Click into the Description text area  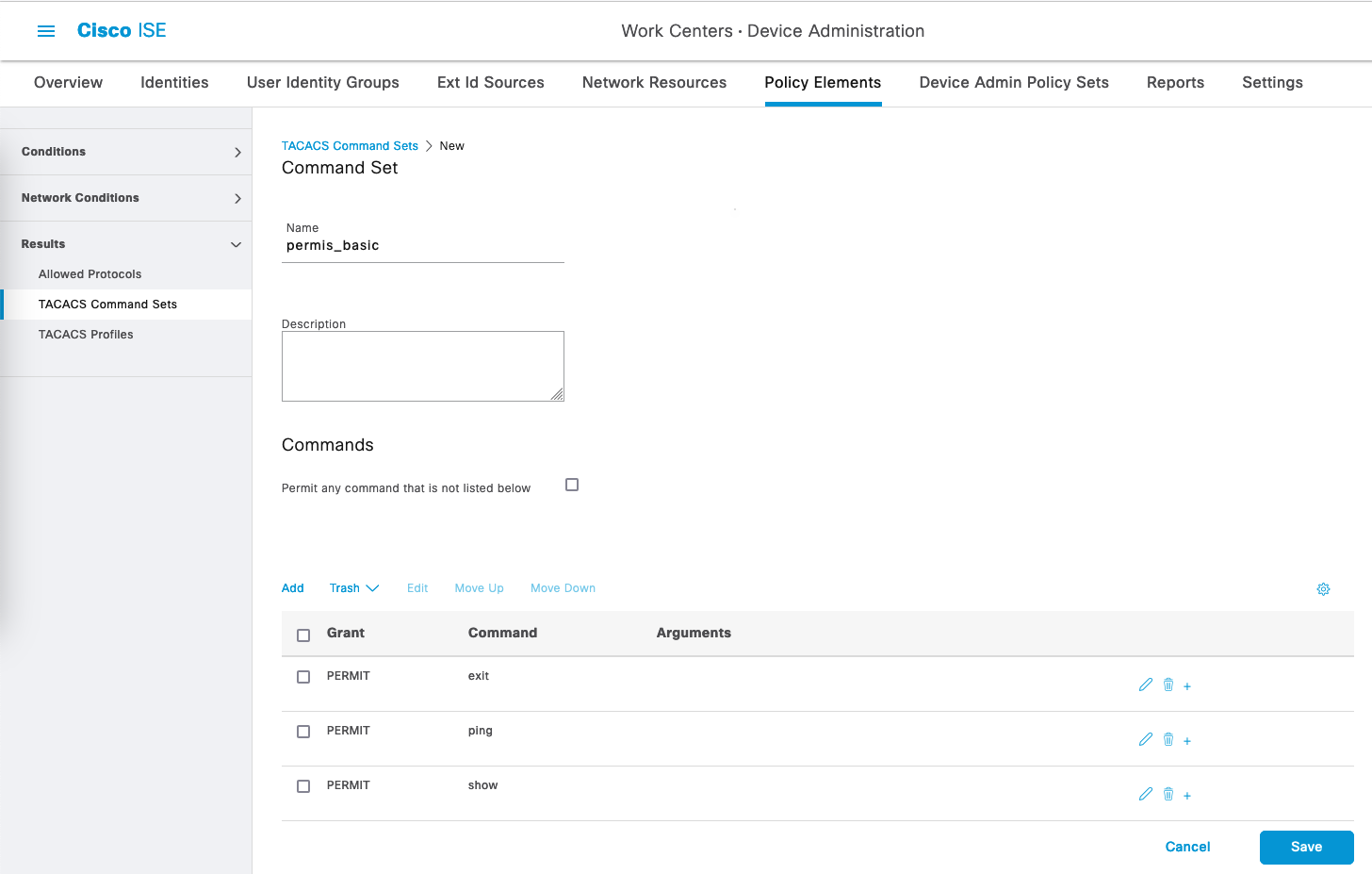click(422, 366)
